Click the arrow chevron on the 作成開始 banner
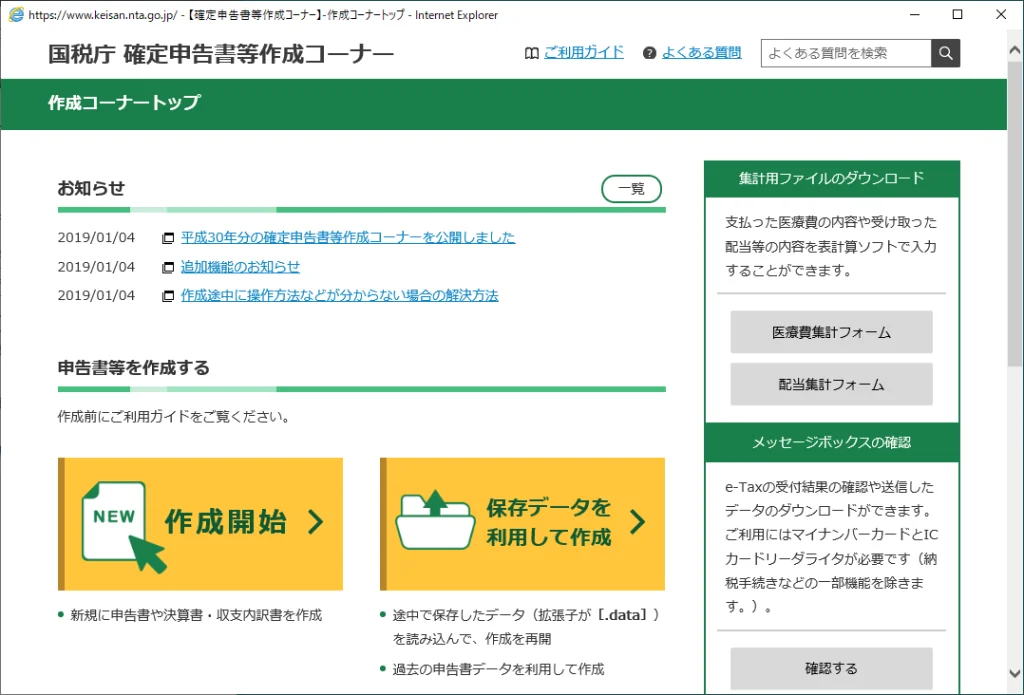 coord(318,521)
